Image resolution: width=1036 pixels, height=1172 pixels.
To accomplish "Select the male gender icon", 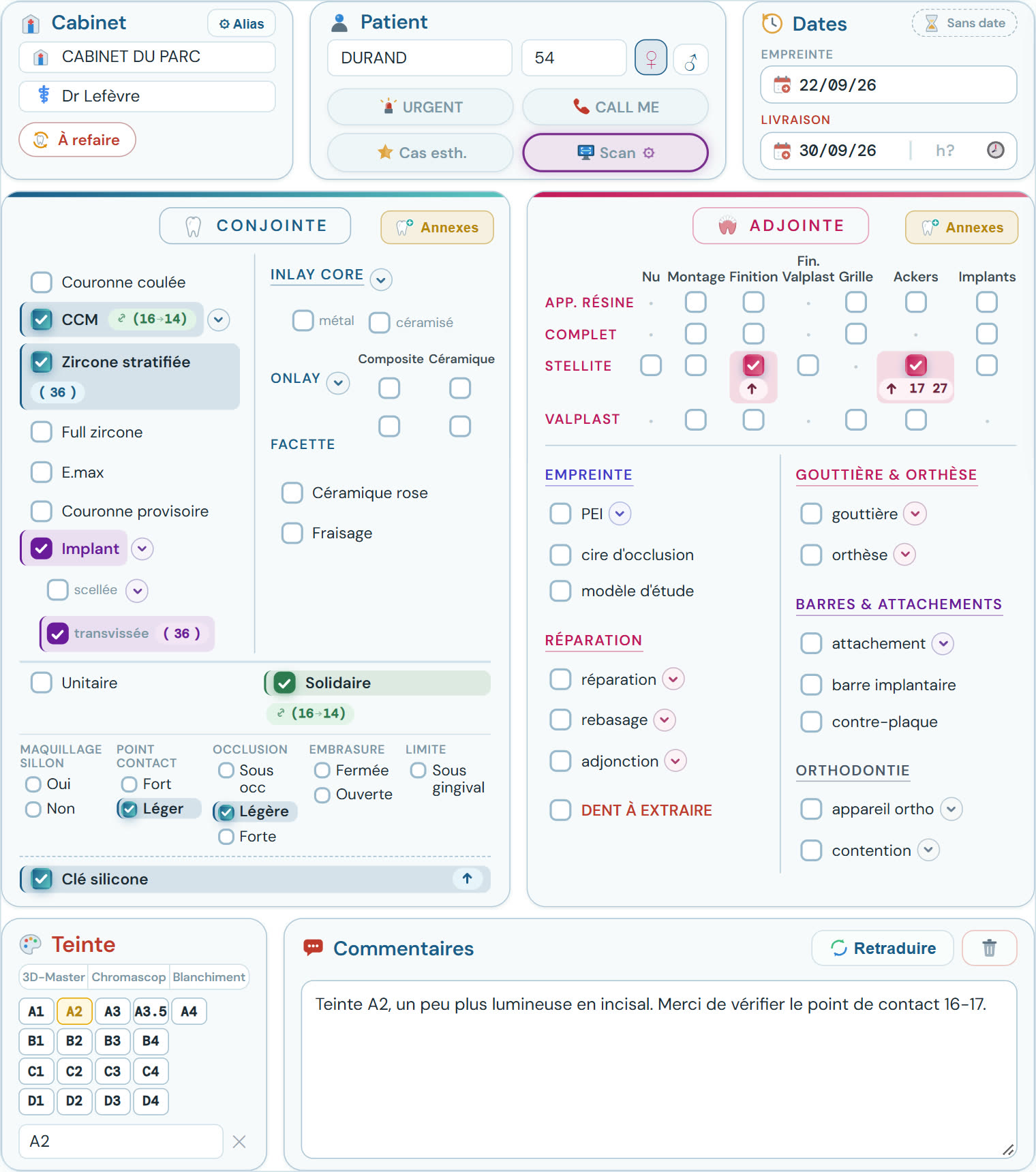I will click(690, 61).
